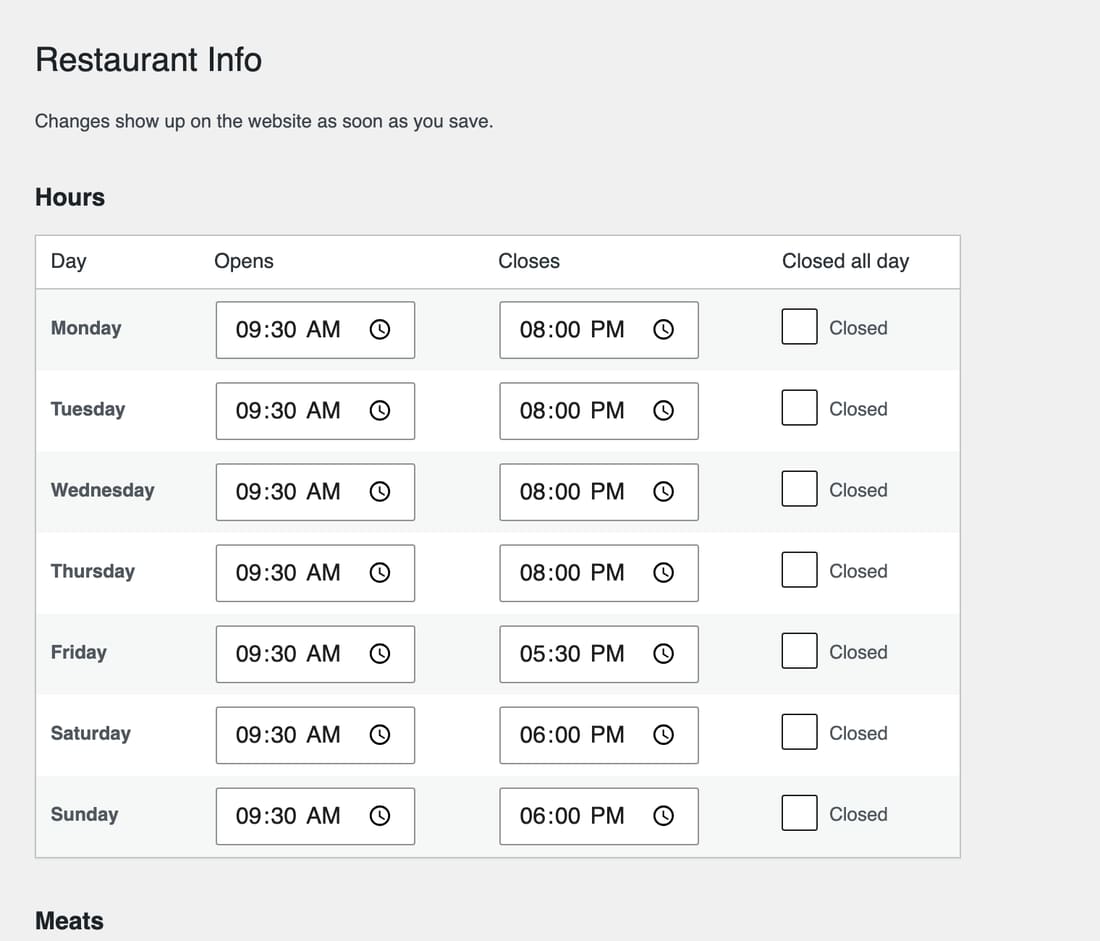Select Sunday opens time field

[315, 816]
